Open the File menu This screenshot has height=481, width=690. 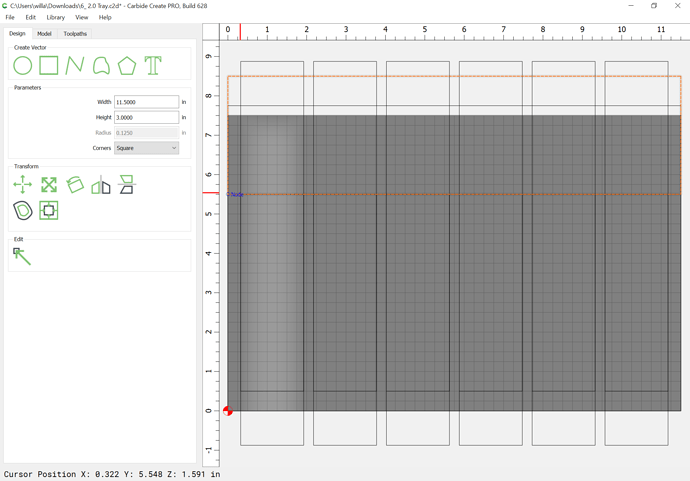(x=10, y=17)
